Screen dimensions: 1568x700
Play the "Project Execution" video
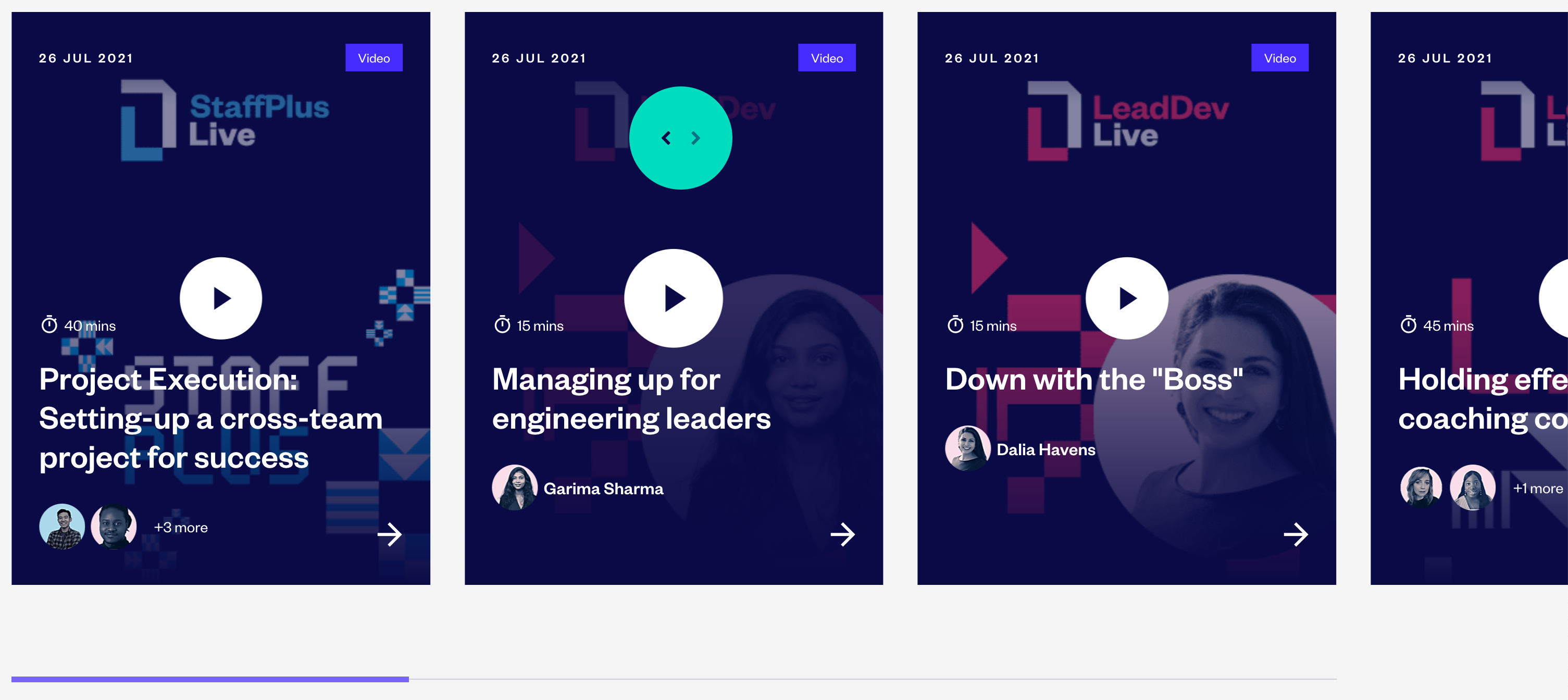[x=220, y=297]
